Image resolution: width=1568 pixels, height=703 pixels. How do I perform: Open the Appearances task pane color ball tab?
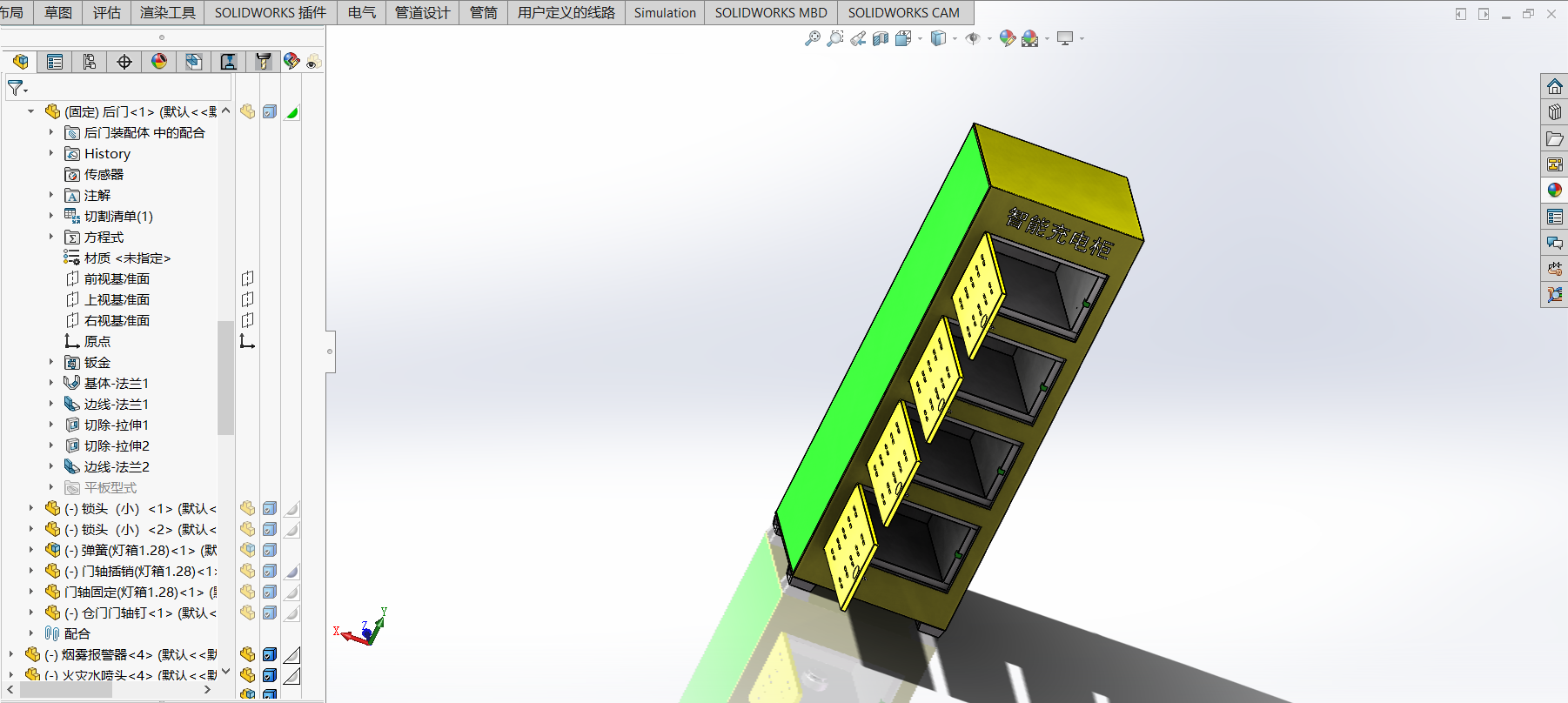pyautogui.click(x=1555, y=191)
